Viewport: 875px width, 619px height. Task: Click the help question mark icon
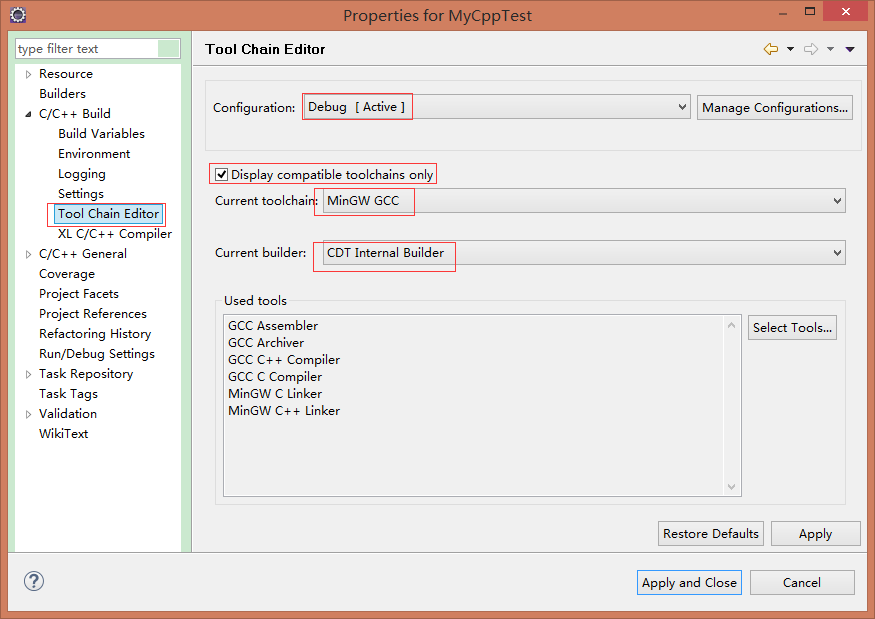pos(33,581)
